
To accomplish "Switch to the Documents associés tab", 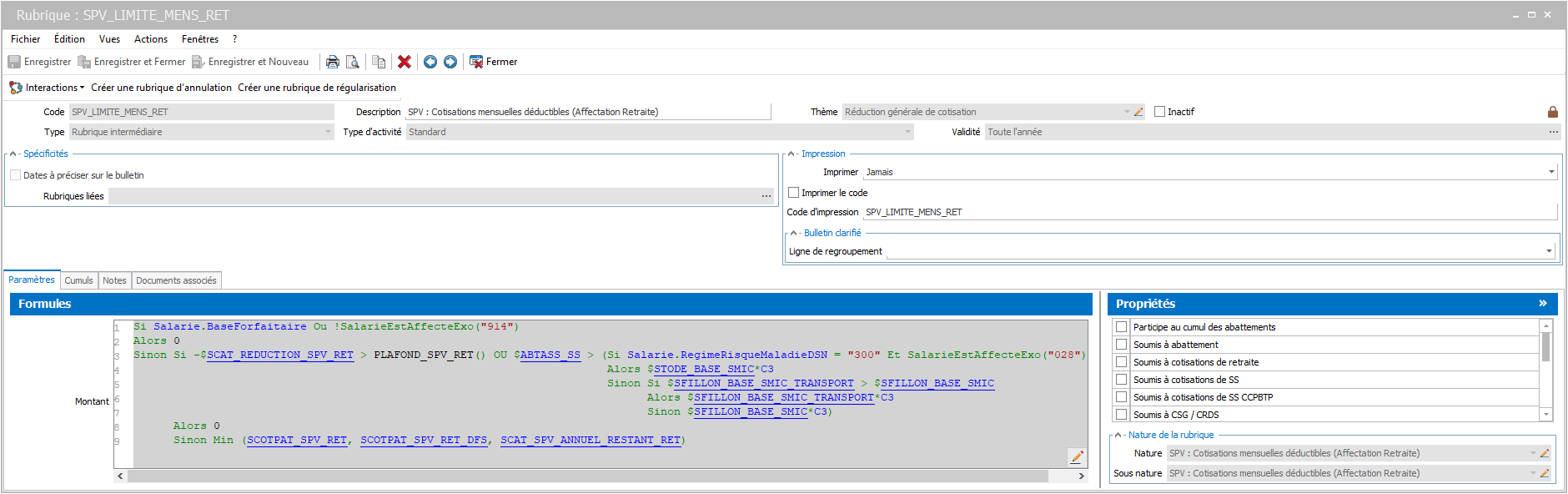I will point(176,280).
